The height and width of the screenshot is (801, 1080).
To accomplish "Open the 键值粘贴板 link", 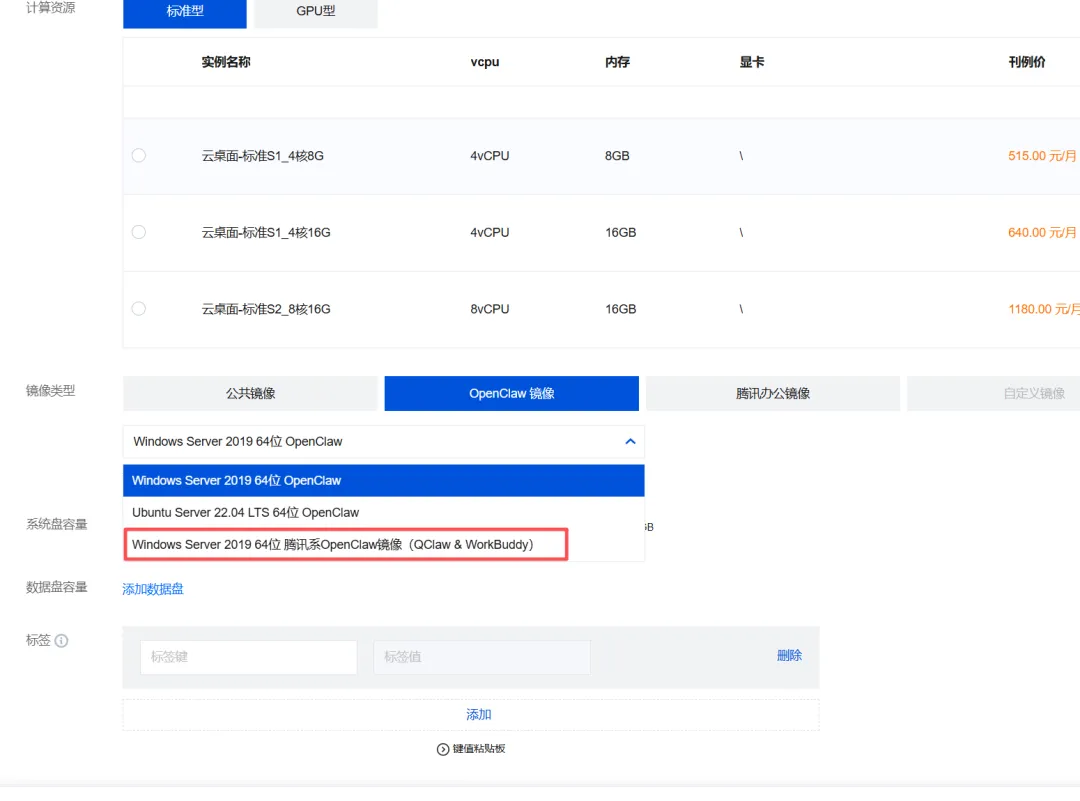I will [479, 749].
